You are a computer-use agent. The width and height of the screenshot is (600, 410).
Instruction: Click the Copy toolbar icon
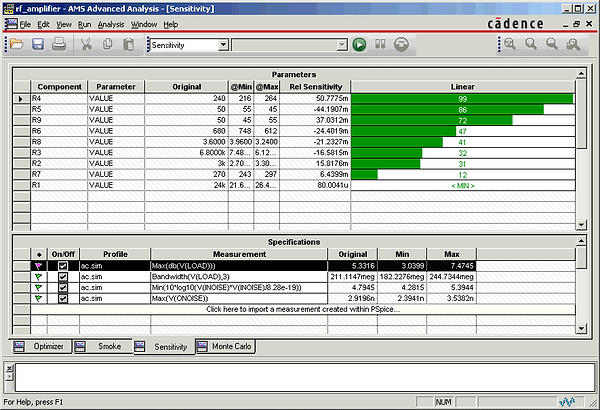pyautogui.click(x=108, y=44)
